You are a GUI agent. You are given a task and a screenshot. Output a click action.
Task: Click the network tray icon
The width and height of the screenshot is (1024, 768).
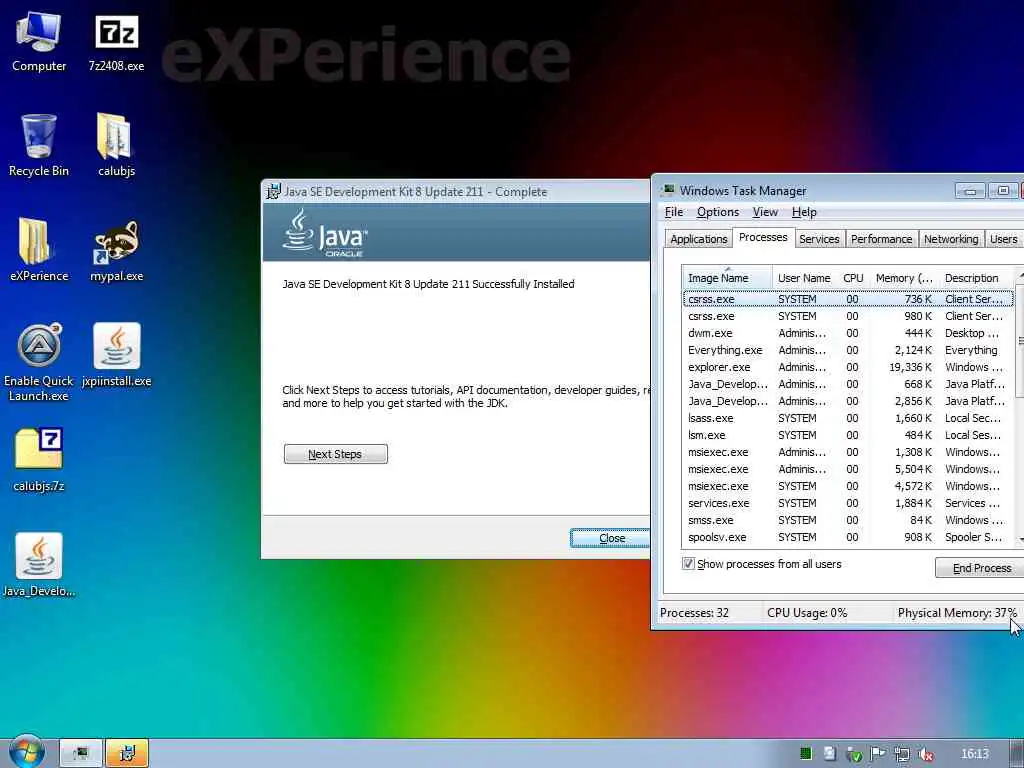point(902,754)
